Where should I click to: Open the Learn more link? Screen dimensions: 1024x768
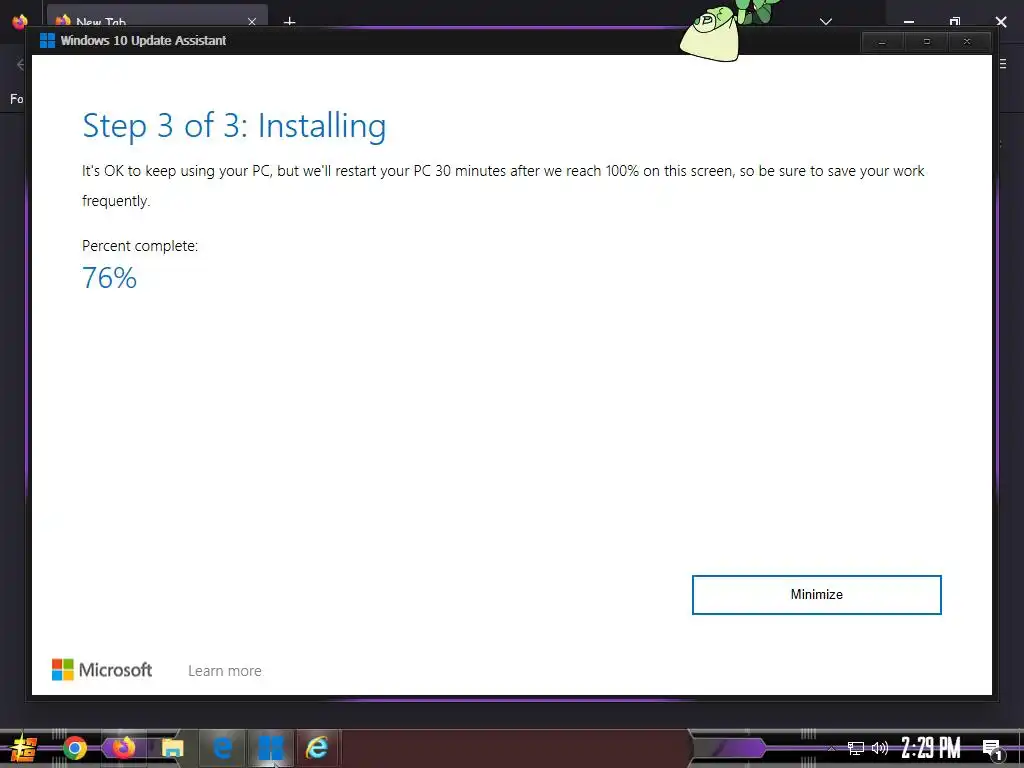coord(225,671)
